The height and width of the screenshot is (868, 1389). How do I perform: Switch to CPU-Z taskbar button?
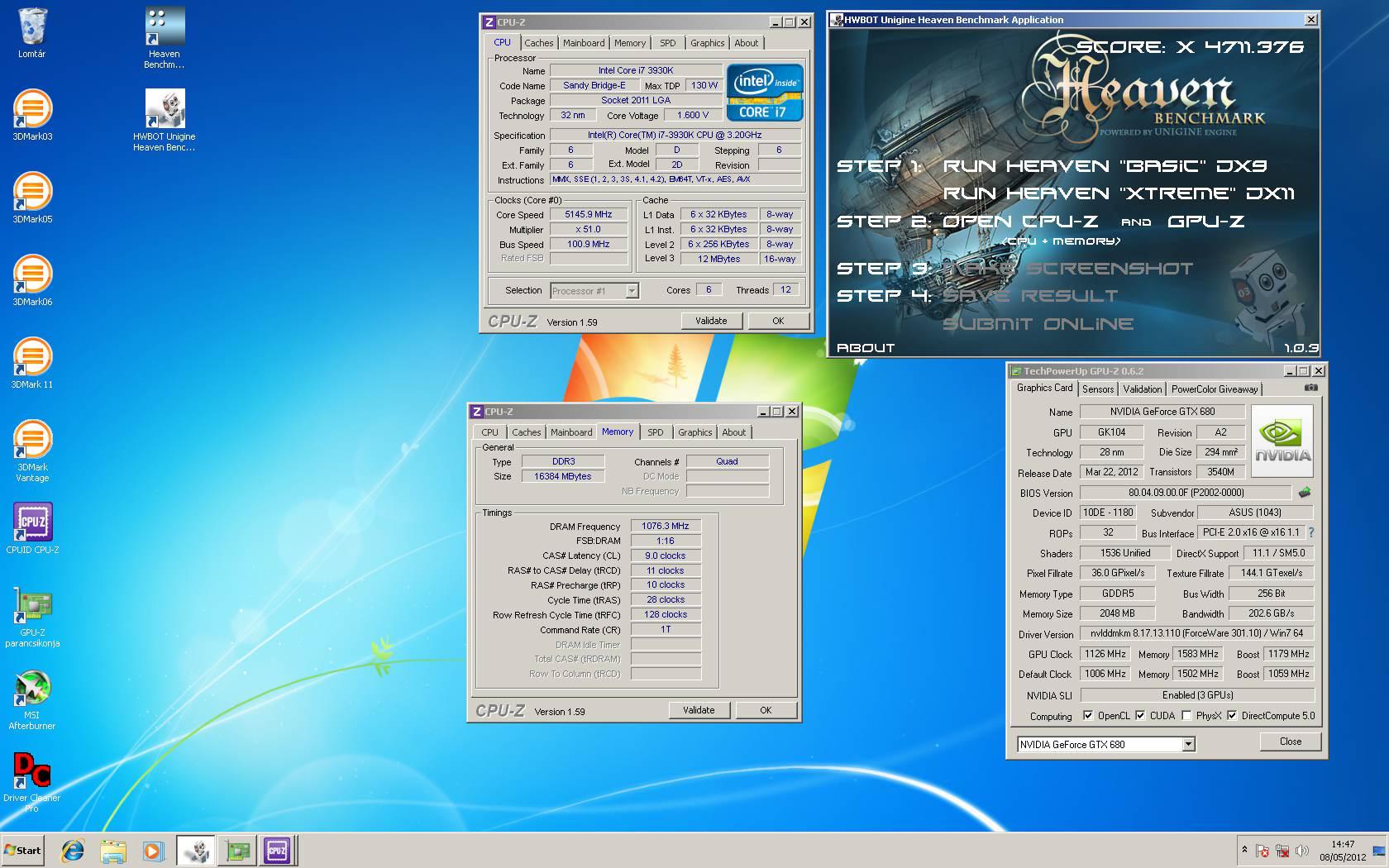click(277, 850)
